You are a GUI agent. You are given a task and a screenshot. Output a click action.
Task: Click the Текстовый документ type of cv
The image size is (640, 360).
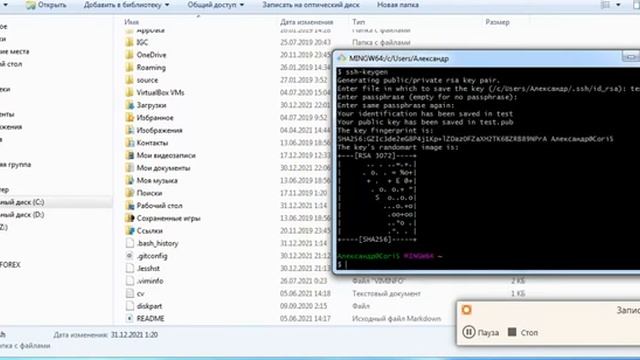(386, 293)
